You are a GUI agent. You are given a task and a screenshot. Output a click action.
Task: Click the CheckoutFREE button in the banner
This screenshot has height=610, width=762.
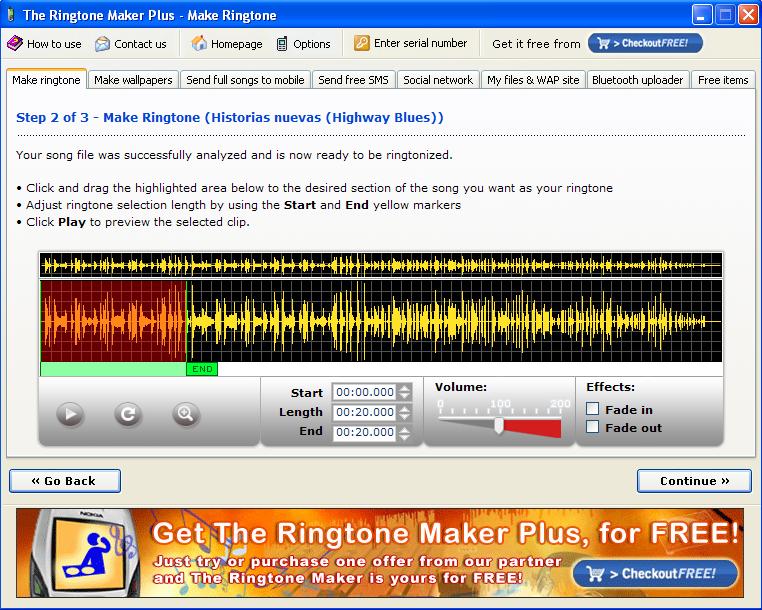(x=655, y=574)
